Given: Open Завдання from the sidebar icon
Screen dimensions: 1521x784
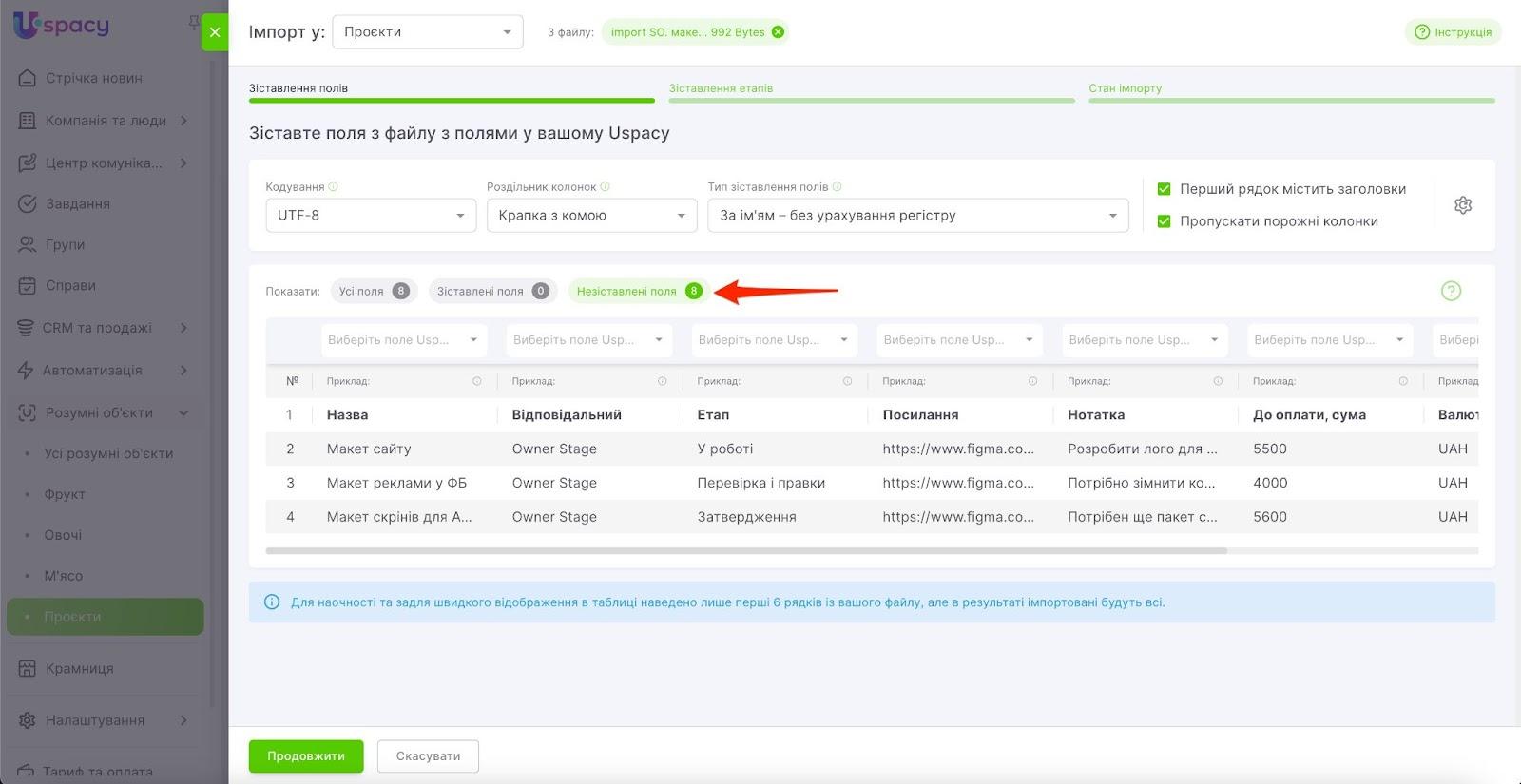Looking at the screenshot, I should (x=28, y=203).
